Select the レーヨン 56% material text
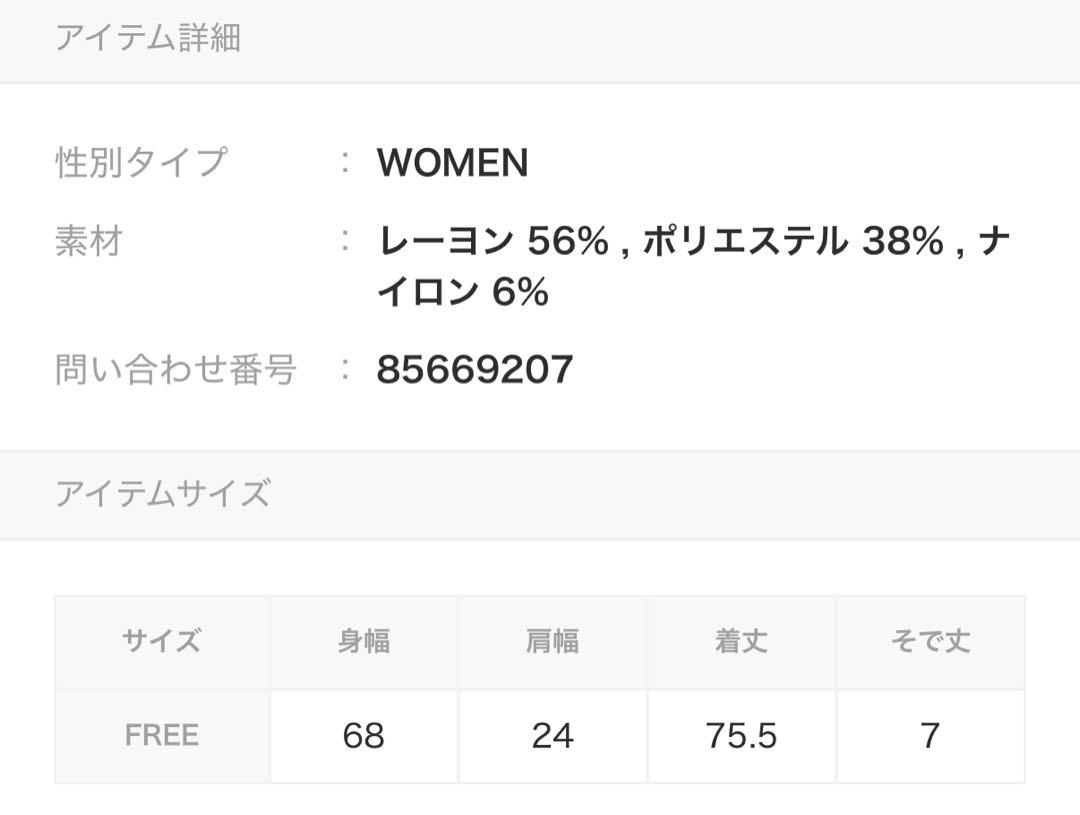The height and width of the screenshot is (815, 1080). click(493, 241)
